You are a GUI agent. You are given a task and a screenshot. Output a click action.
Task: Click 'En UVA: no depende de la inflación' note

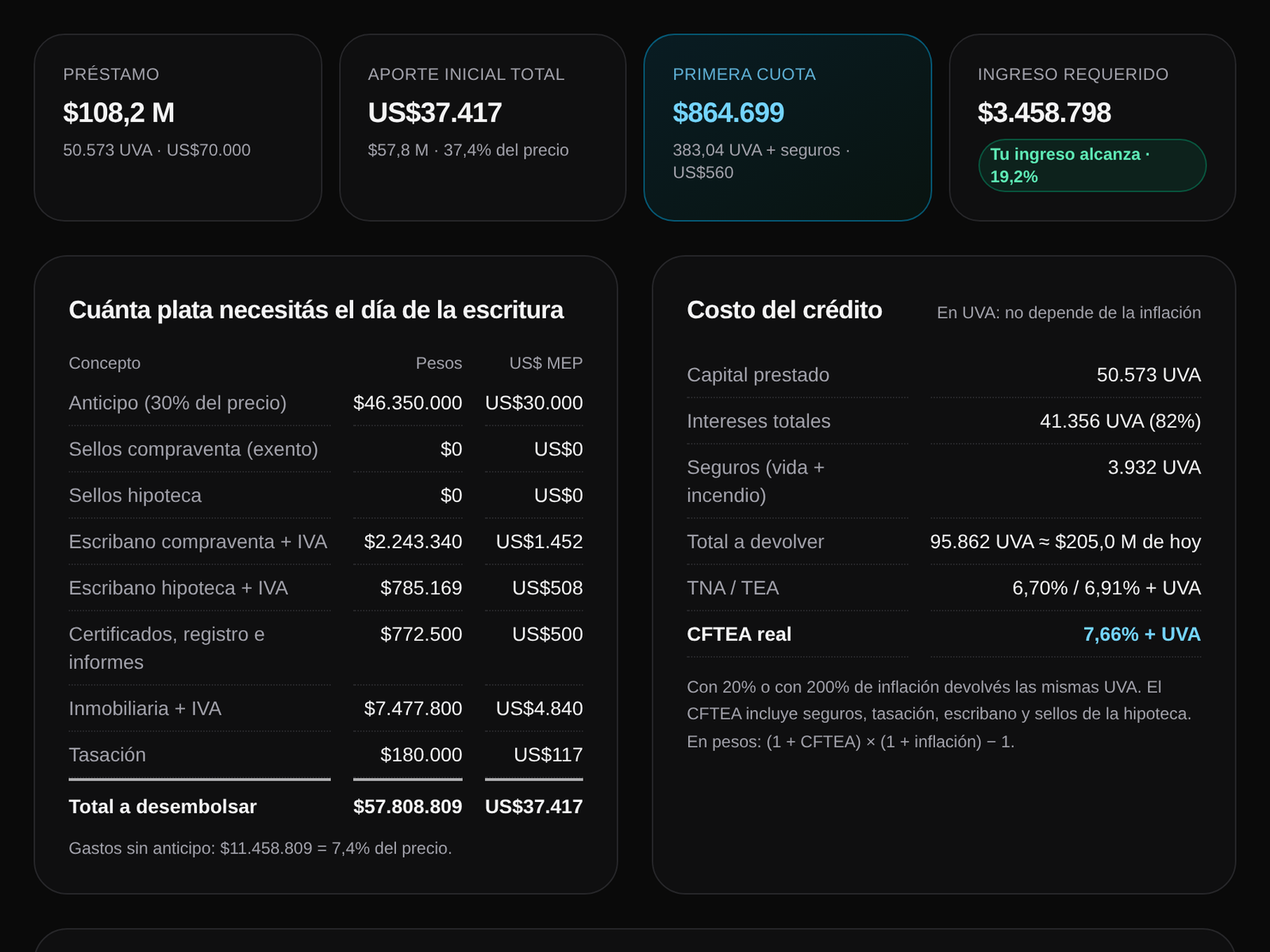click(x=1069, y=313)
